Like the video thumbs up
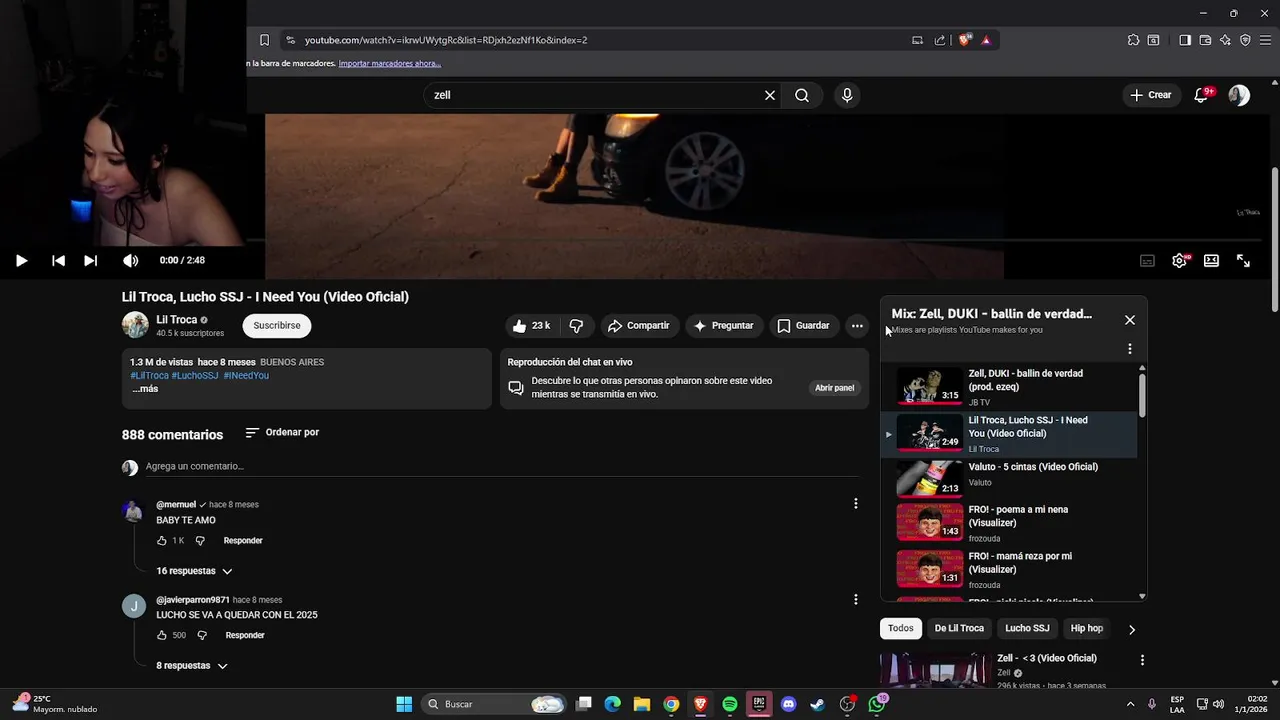Screen dimensions: 1280x720 pos(532,325)
